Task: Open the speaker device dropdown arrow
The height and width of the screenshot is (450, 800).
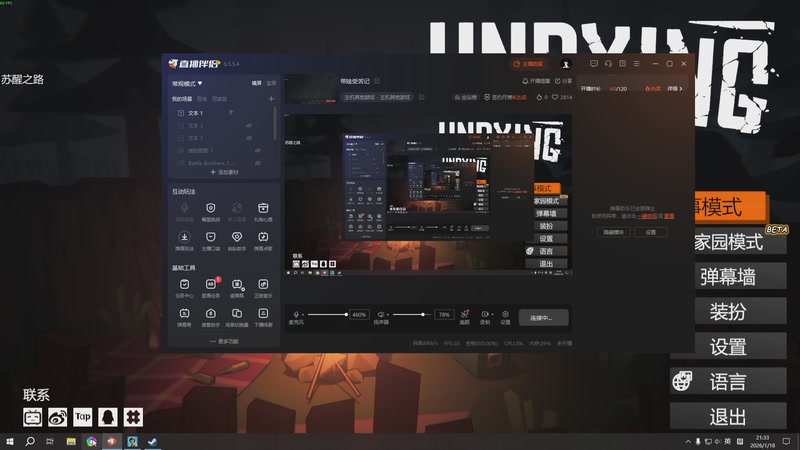Action: point(387,315)
